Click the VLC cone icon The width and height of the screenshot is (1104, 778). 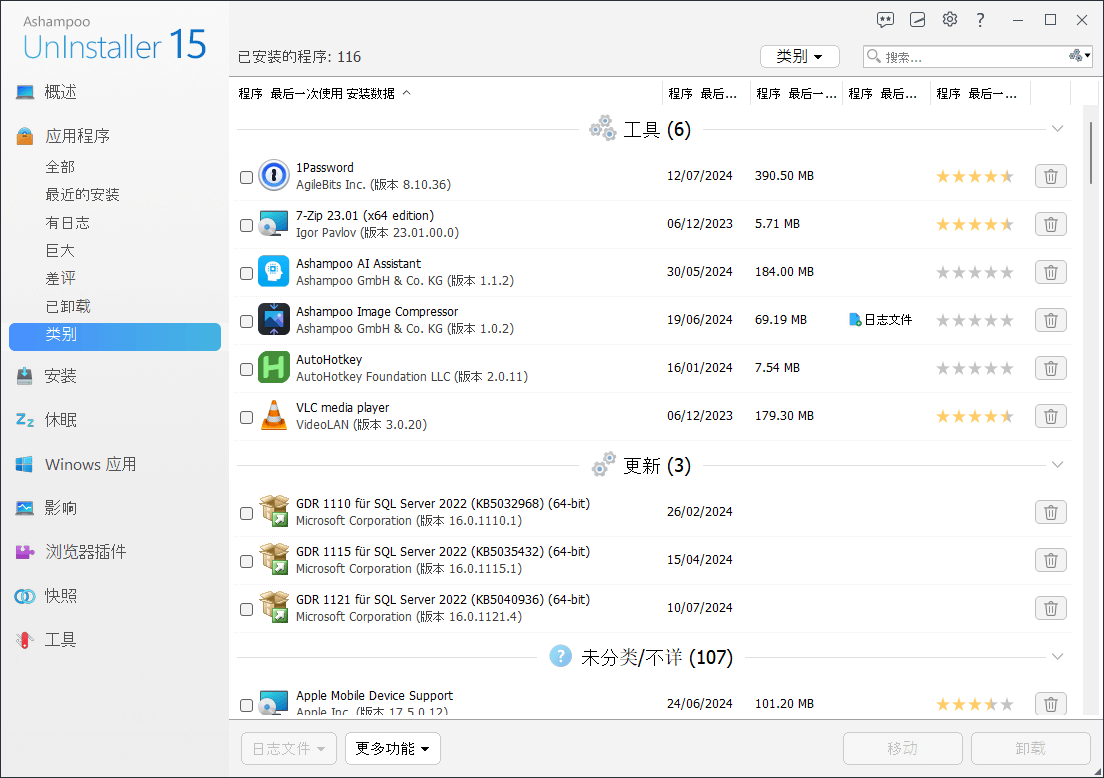273,415
